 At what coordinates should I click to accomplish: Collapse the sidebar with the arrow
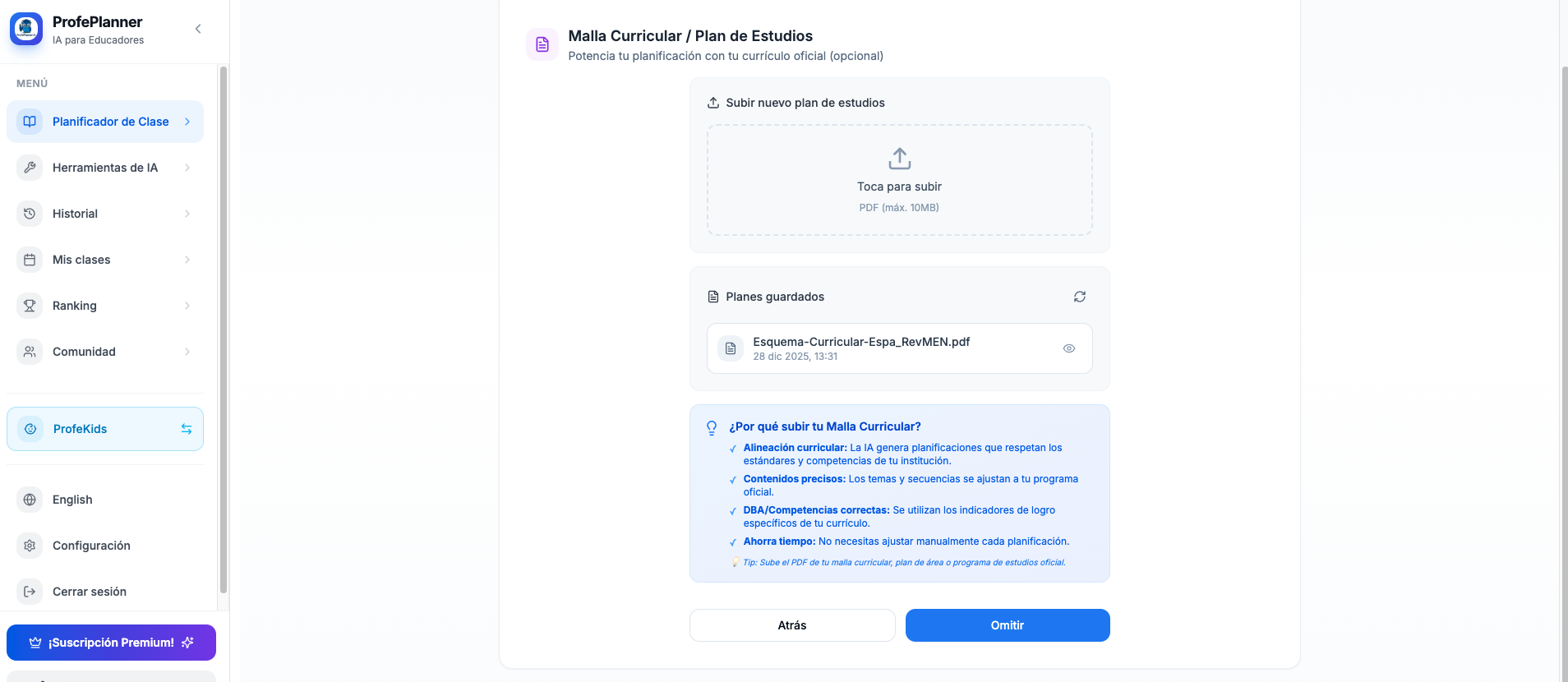click(x=198, y=29)
